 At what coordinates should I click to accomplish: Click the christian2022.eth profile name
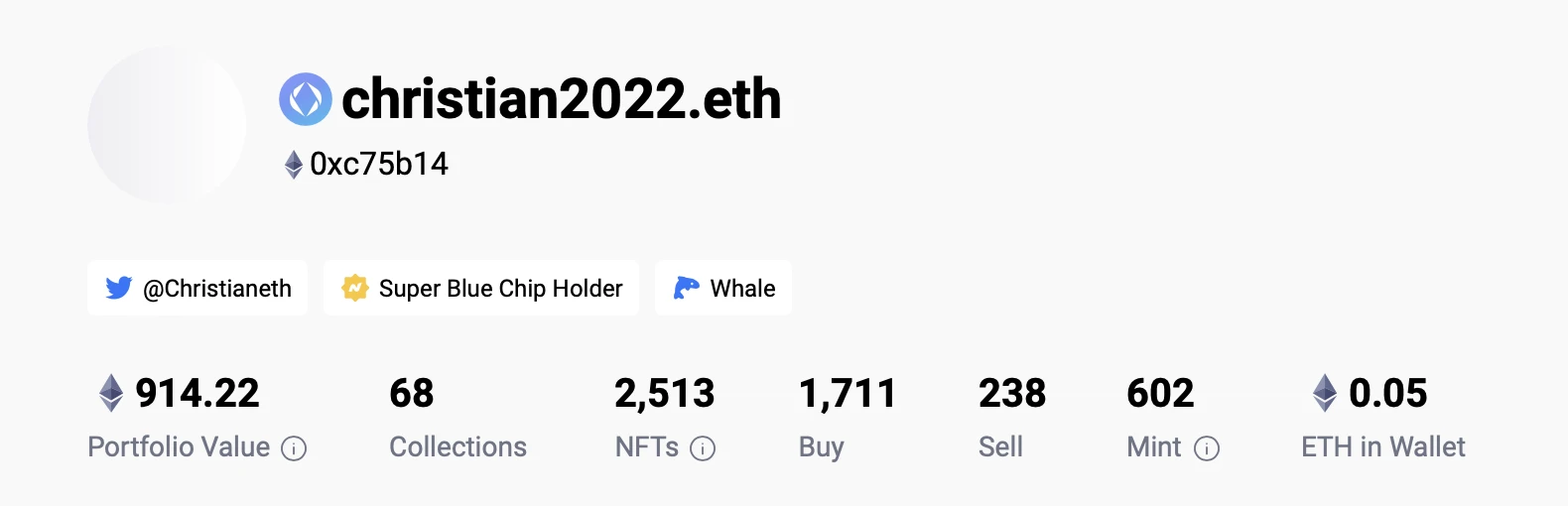(562, 99)
